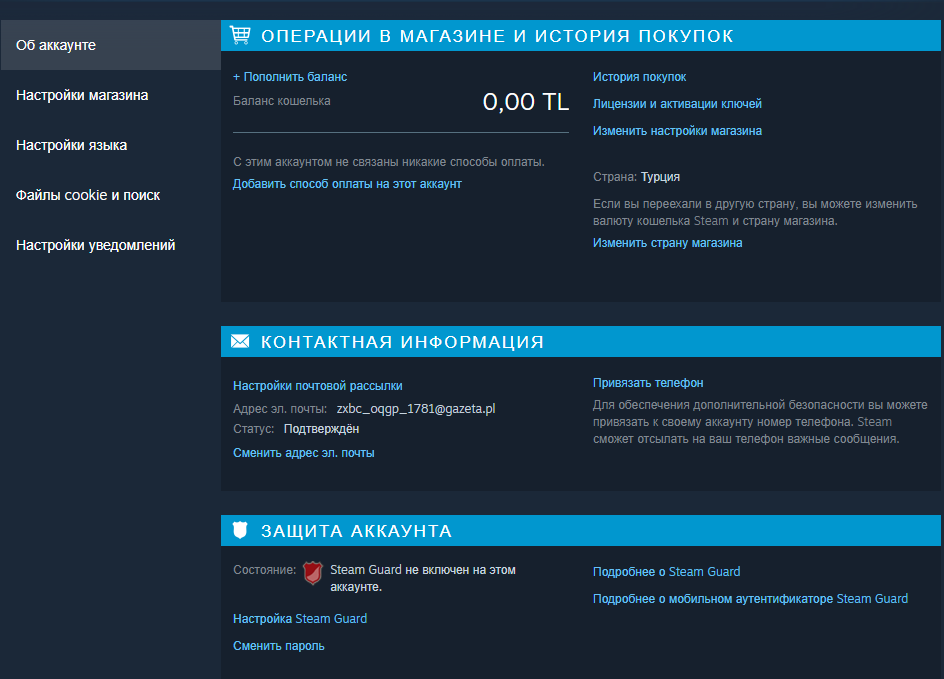Open Подробнее о Steam Guard link
The width and height of the screenshot is (944, 679).
(666, 572)
